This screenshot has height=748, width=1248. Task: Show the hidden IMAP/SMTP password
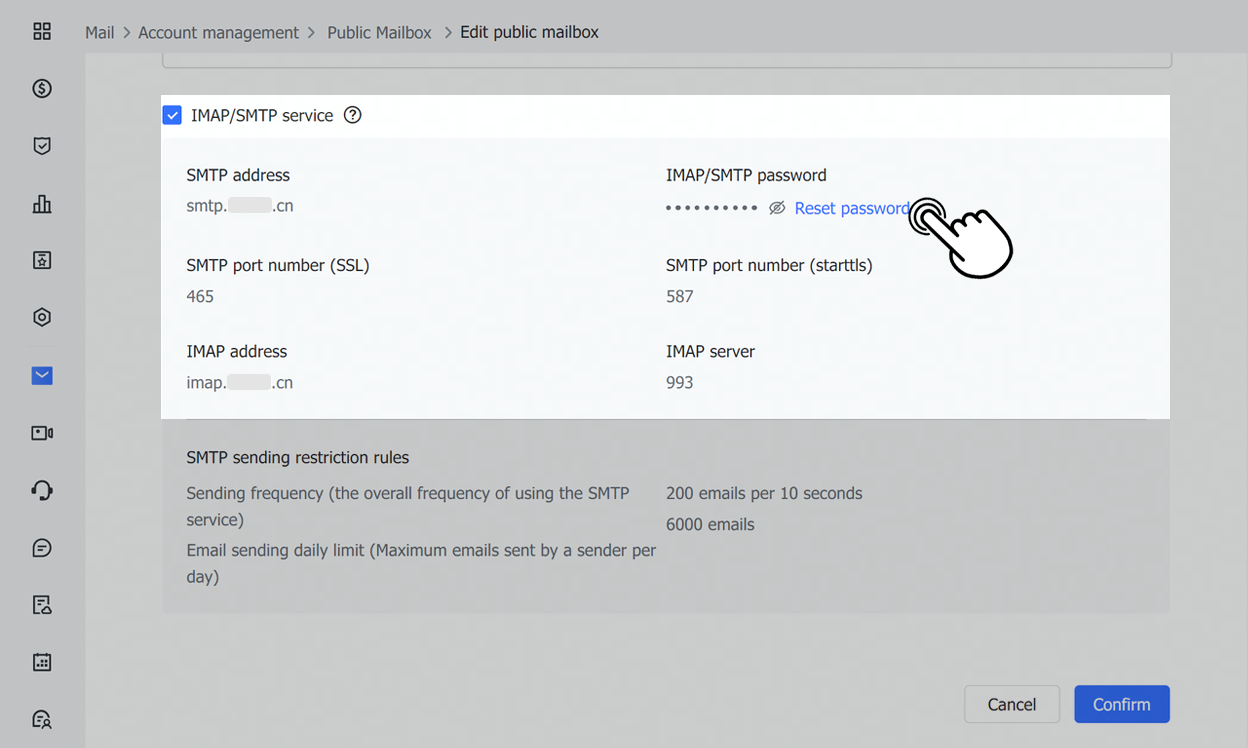click(777, 207)
